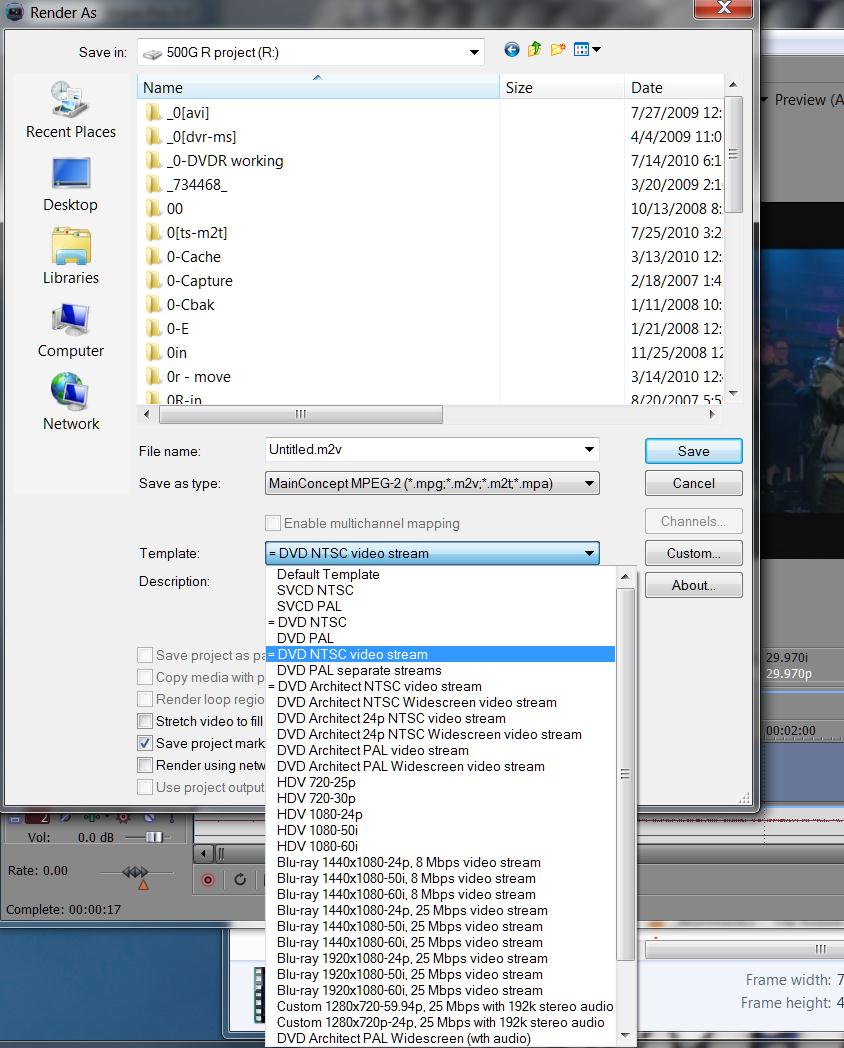Click the Rate slider handle in Vegas

pos(135,872)
